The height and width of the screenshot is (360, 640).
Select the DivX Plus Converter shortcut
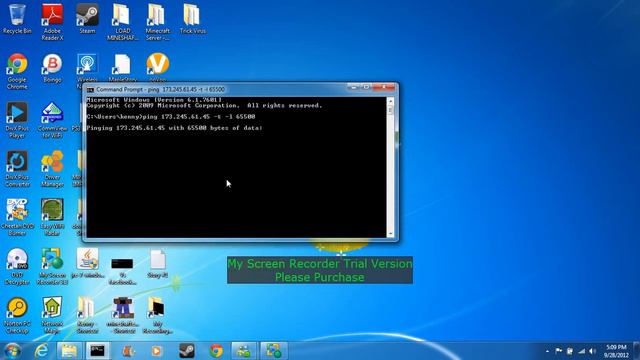[x=17, y=169]
